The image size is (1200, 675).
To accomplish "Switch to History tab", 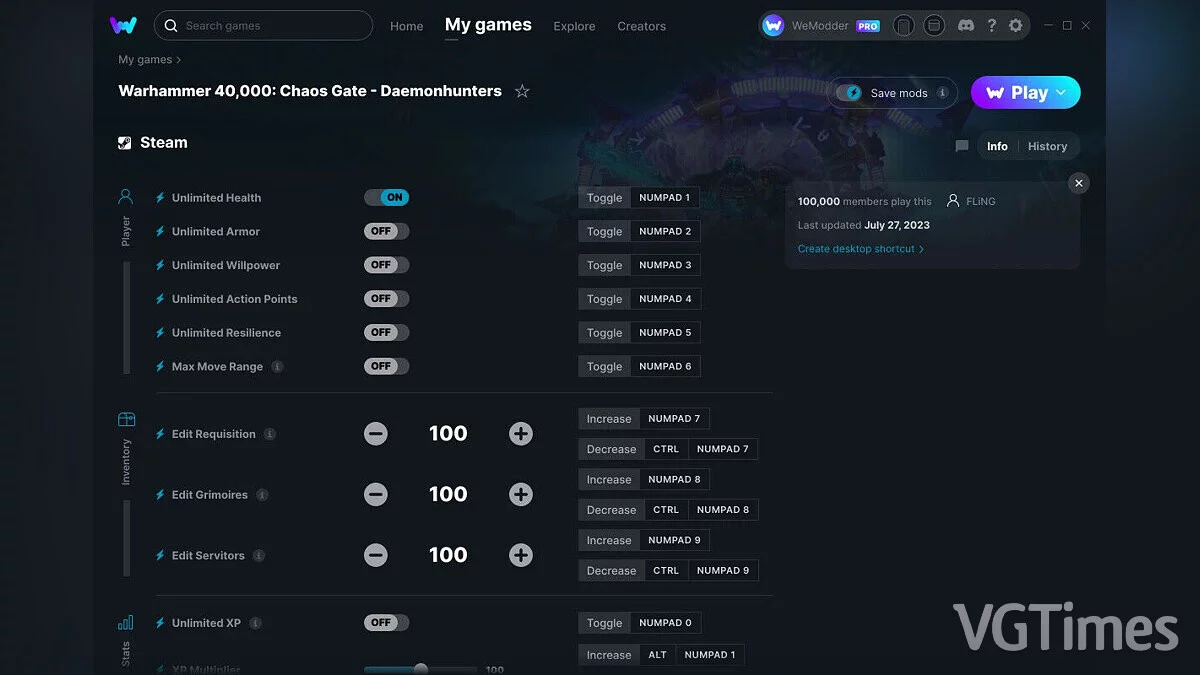I will [x=1047, y=146].
